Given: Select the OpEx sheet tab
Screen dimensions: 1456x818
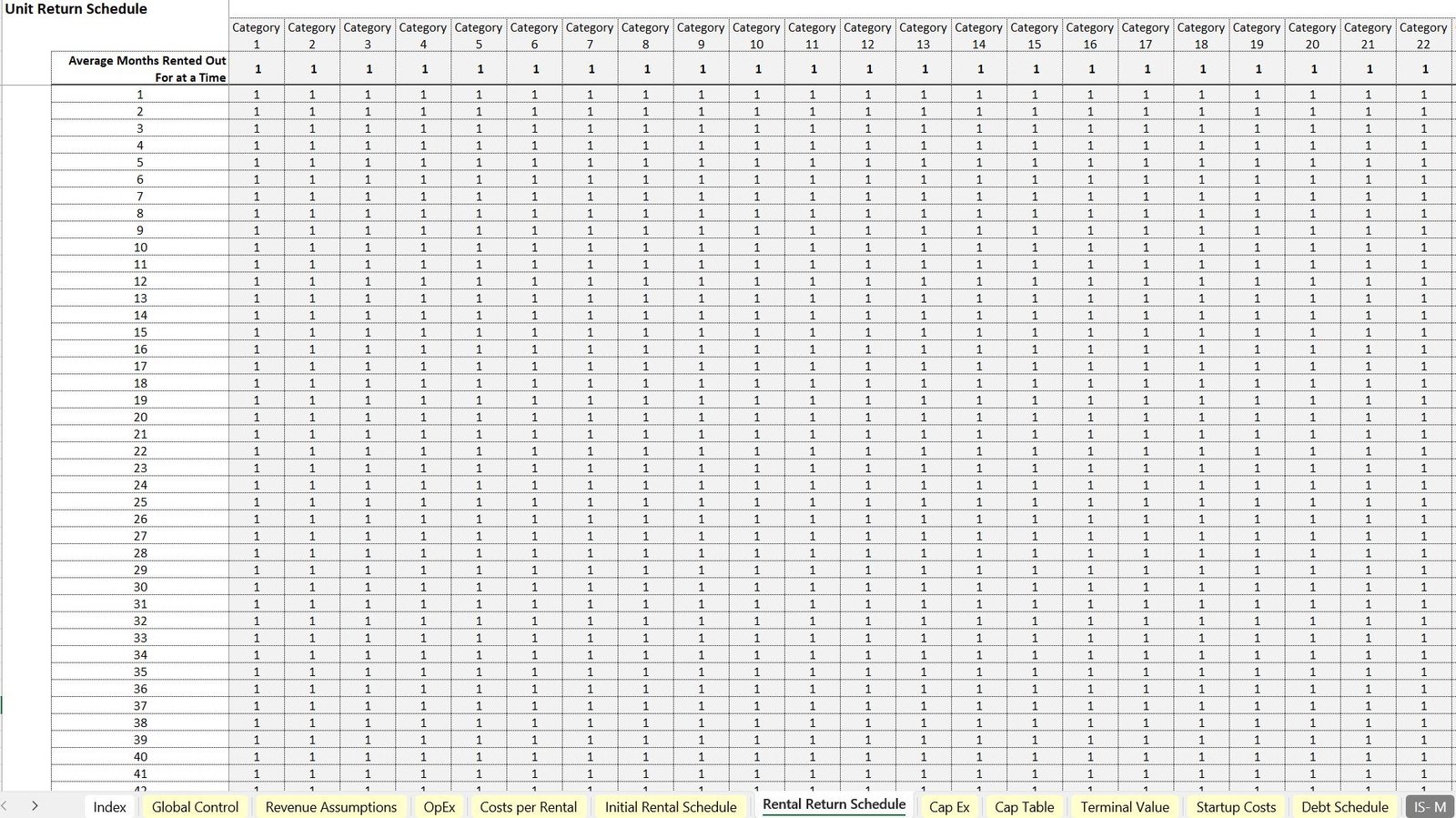Looking at the screenshot, I should [x=439, y=807].
